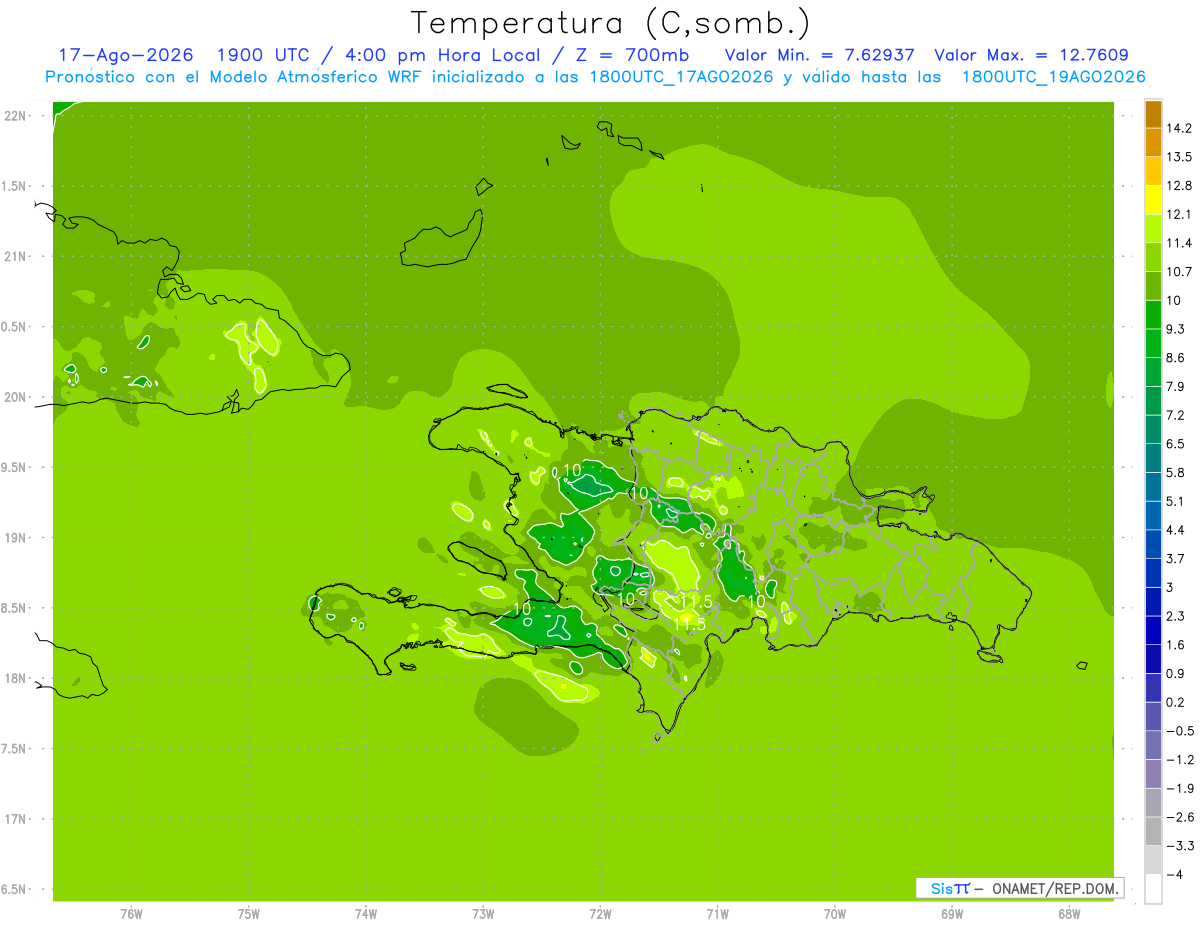Click the '7.5N' latitude label
This screenshot has width=1200, height=927.
(15, 749)
